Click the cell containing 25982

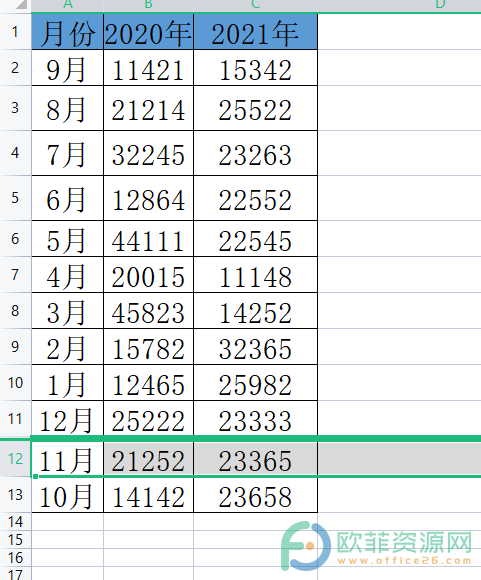tap(255, 382)
